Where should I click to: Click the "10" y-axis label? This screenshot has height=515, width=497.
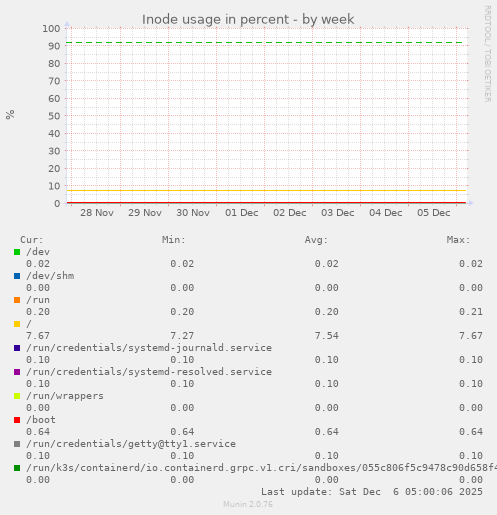click(x=54, y=186)
